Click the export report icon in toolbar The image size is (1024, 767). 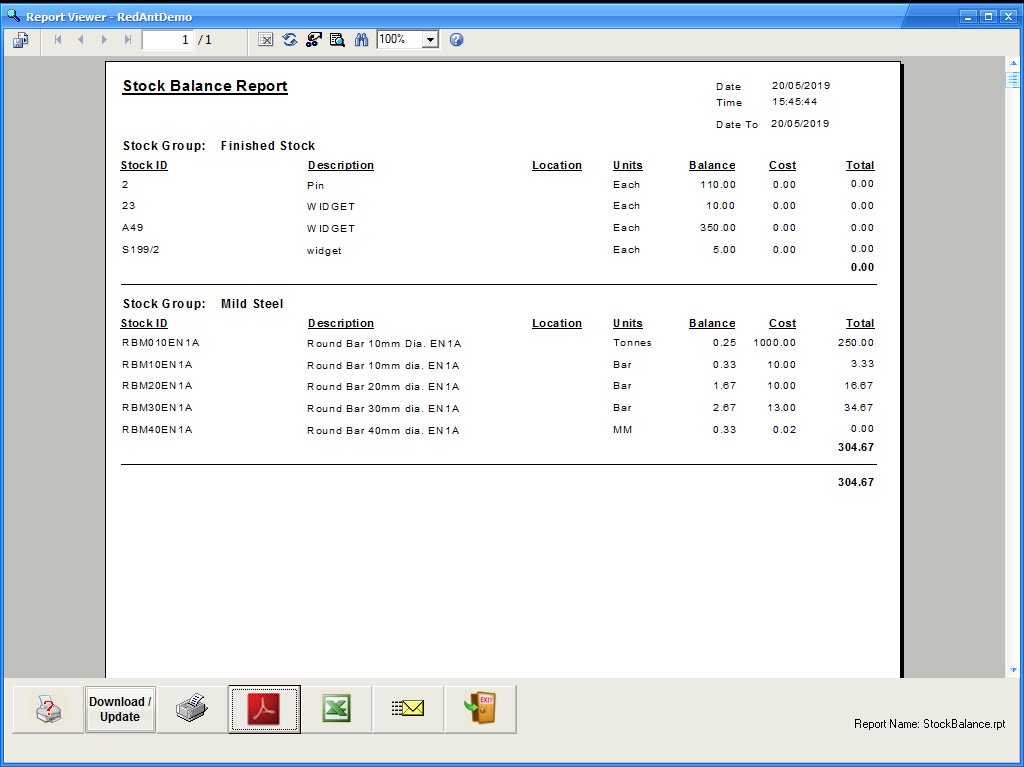tap(21, 40)
